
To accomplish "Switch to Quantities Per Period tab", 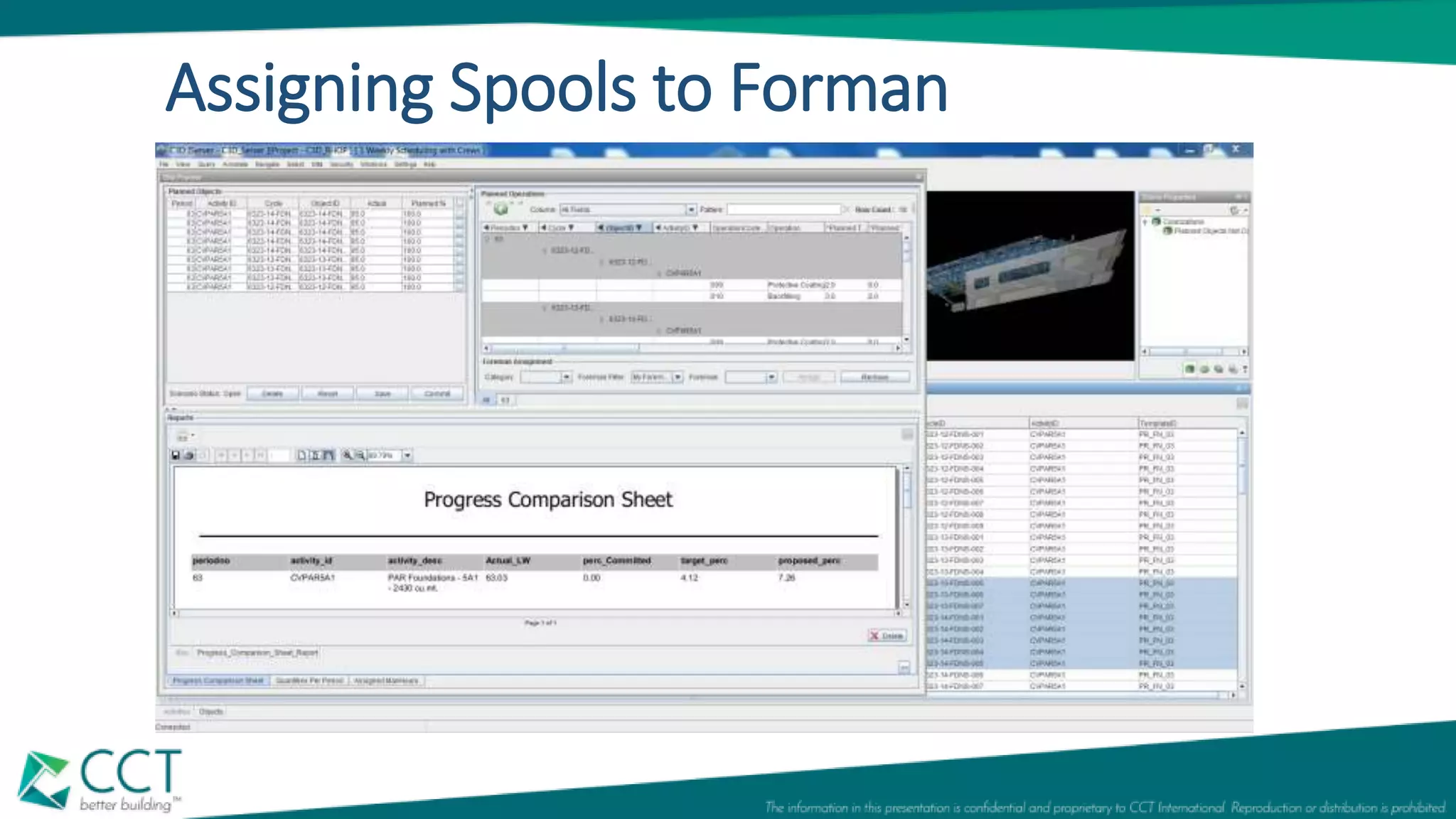I will (309, 680).
